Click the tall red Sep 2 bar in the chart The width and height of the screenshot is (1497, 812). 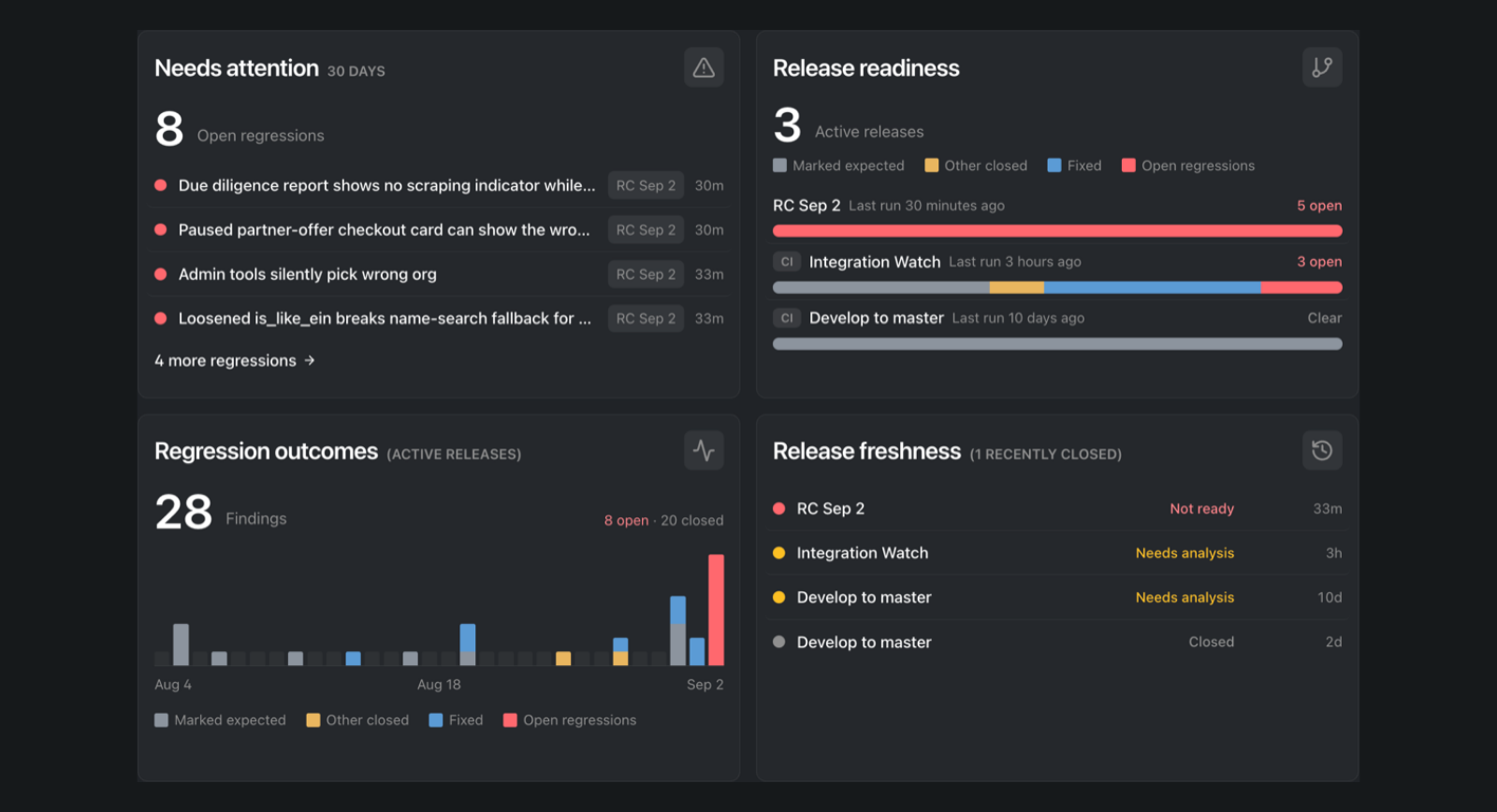716,610
